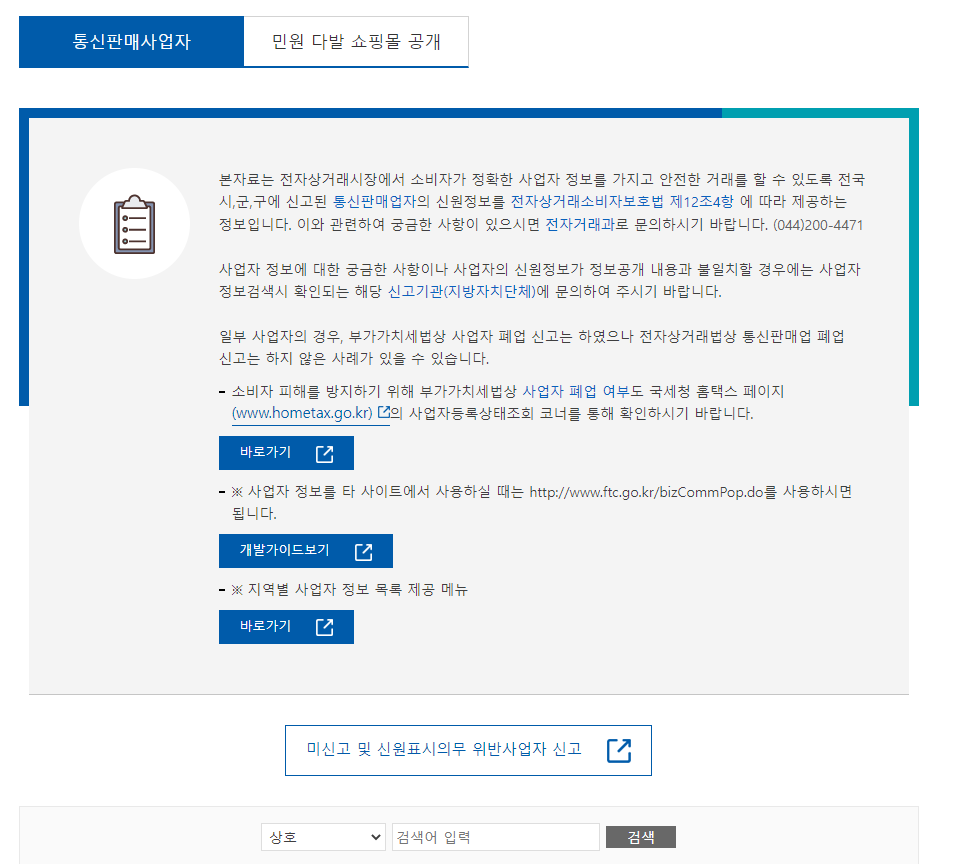Click the 지역별 사업자 정보 목록 제공 메뉴 text
Image resolution: width=966 pixels, height=864 pixels.
[357, 590]
